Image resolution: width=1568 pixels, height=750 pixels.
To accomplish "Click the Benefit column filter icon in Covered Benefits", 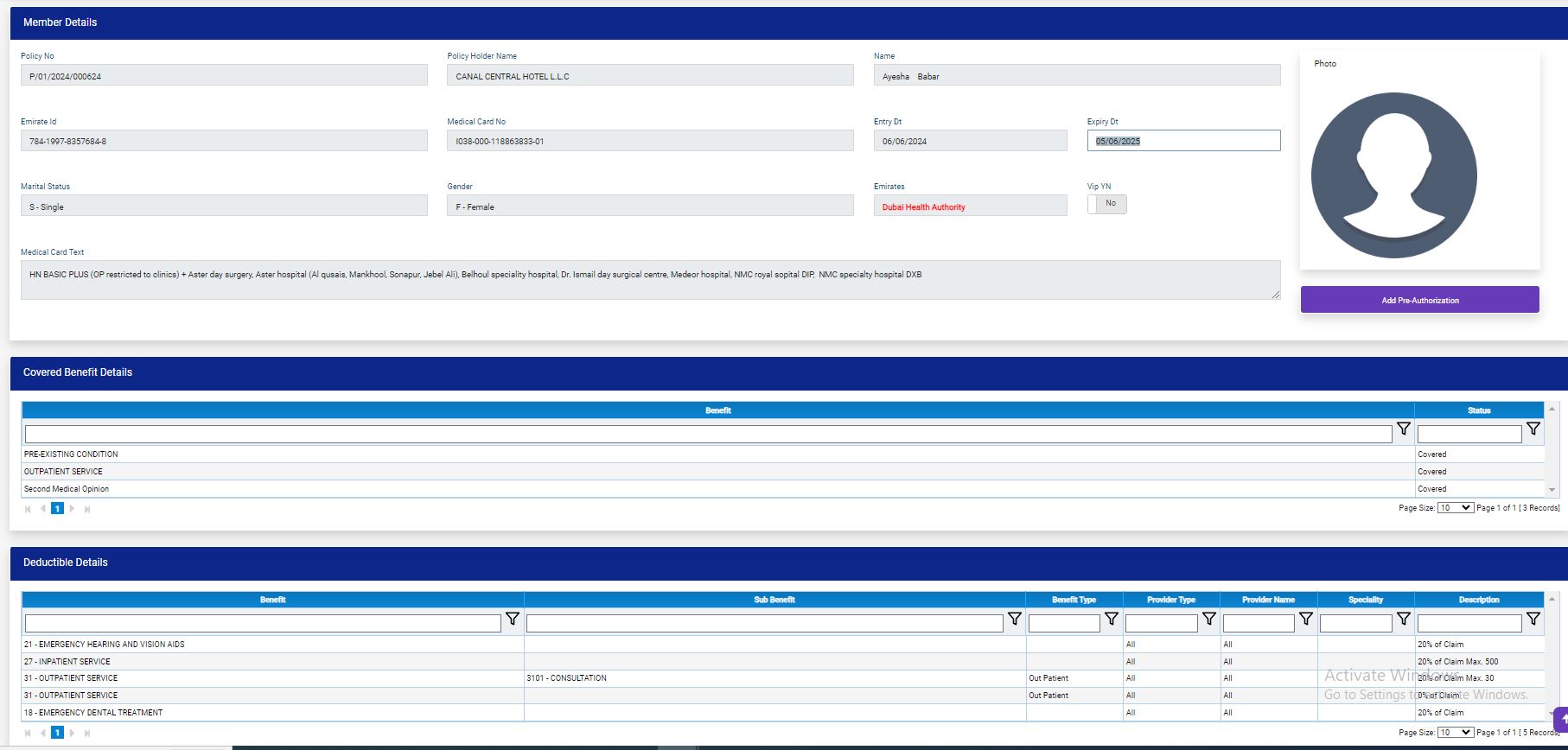I will (1403, 429).
